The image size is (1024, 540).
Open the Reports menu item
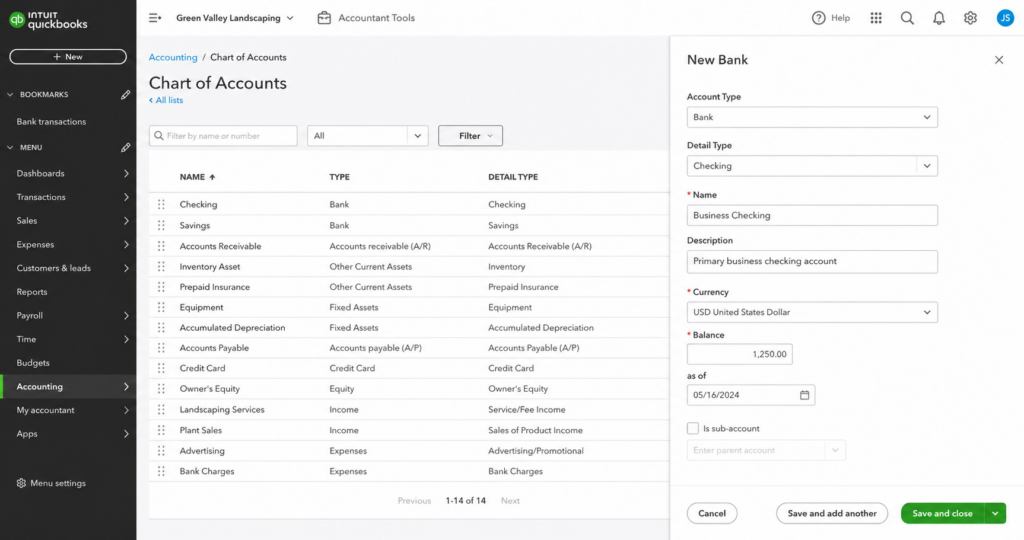pos(69,292)
